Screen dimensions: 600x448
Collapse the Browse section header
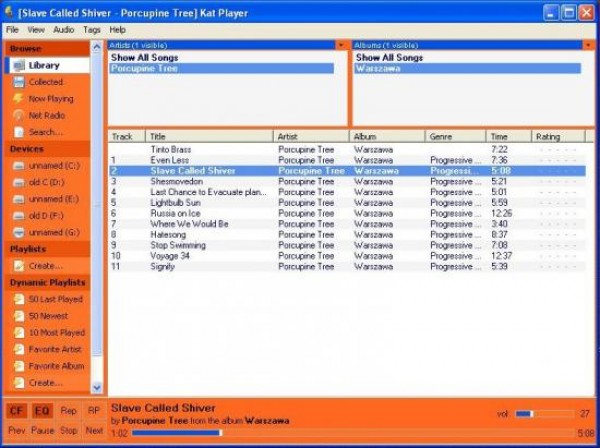tap(47, 49)
